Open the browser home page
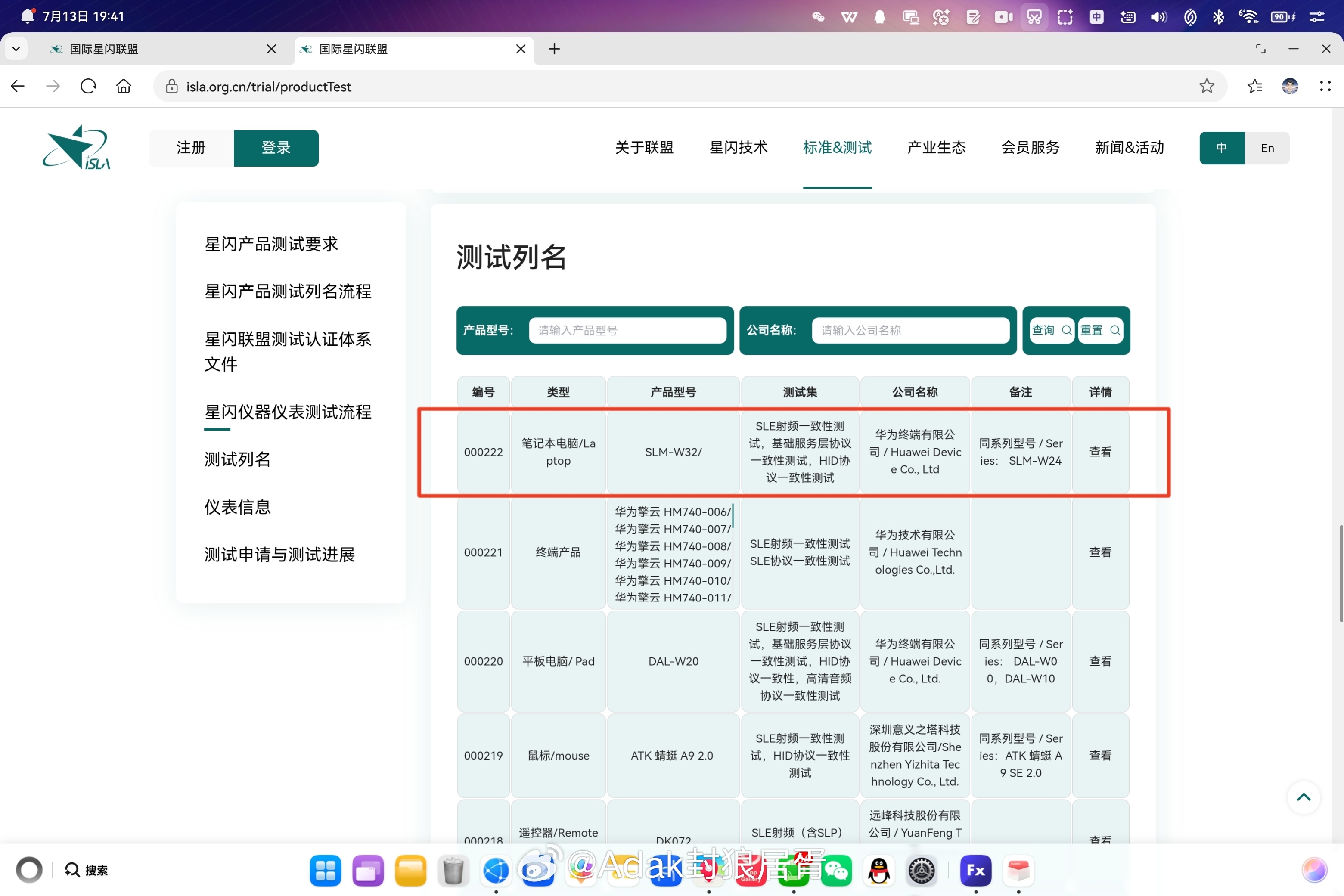Image resolution: width=1344 pixels, height=896 pixels. [124, 86]
